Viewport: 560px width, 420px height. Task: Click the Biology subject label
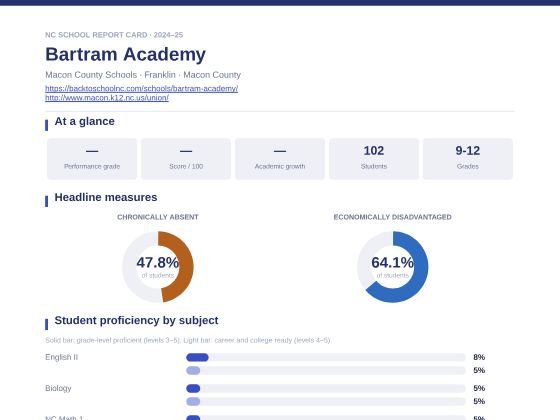[x=58, y=388]
